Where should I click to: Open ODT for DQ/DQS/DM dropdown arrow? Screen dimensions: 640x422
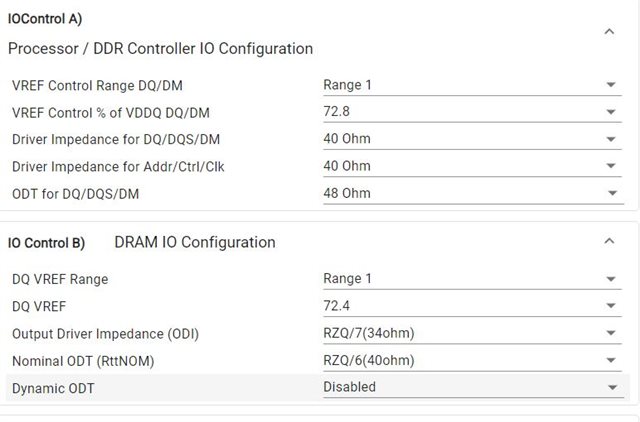[x=612, y=193]
